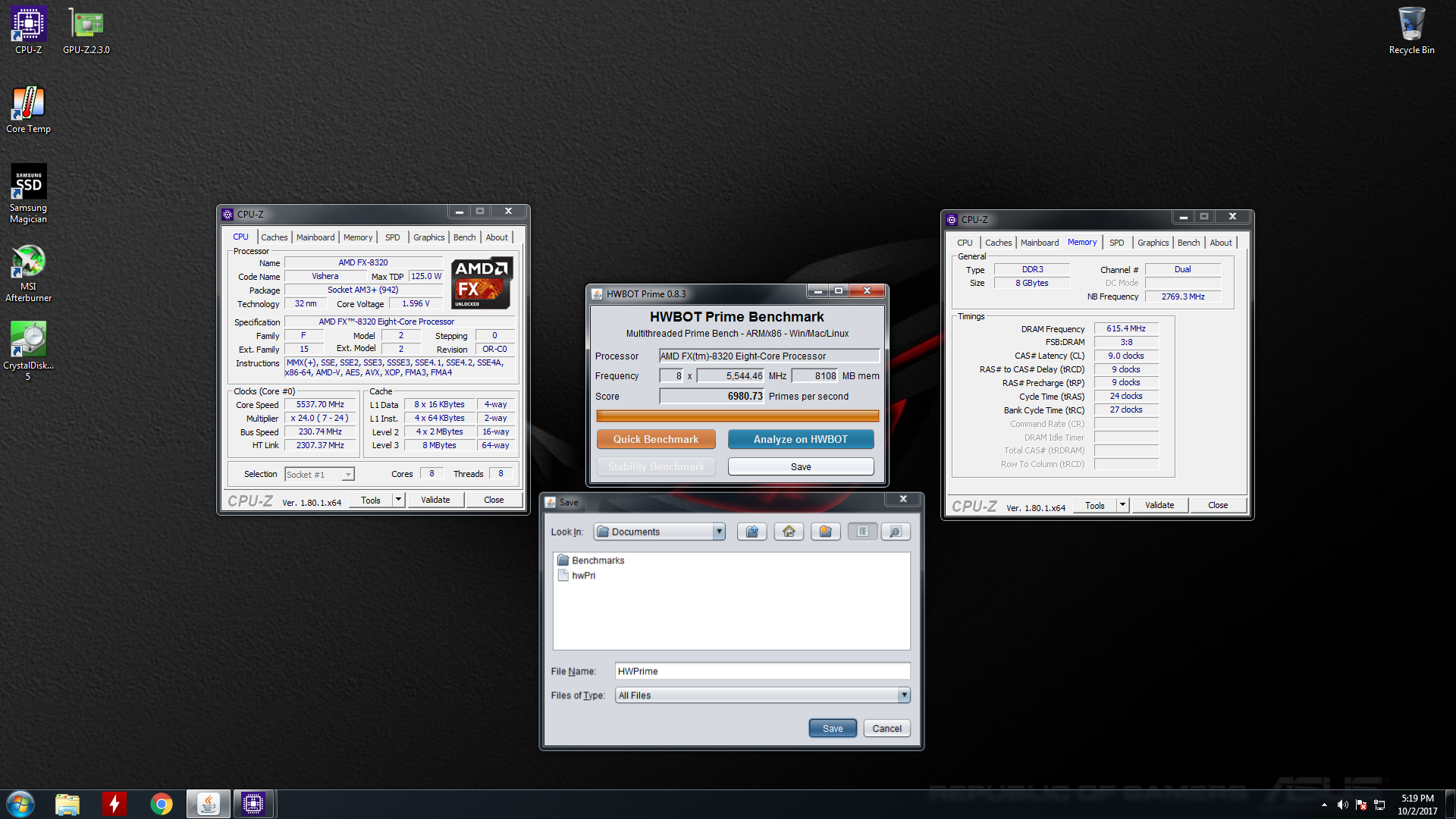This screenshot has width=1456, height=819.
Task: Switch to CPU tab in right CPU-Z
Action: click(965, 243)
